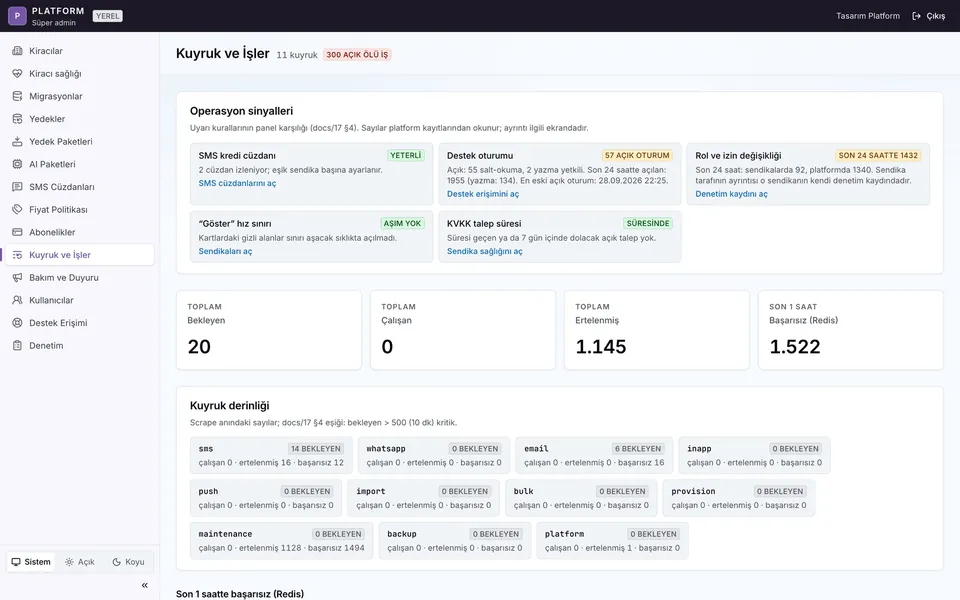Screen dimensions: 960x600
Task: Open the Abonelikler sidebar entry
Action: 80,232
